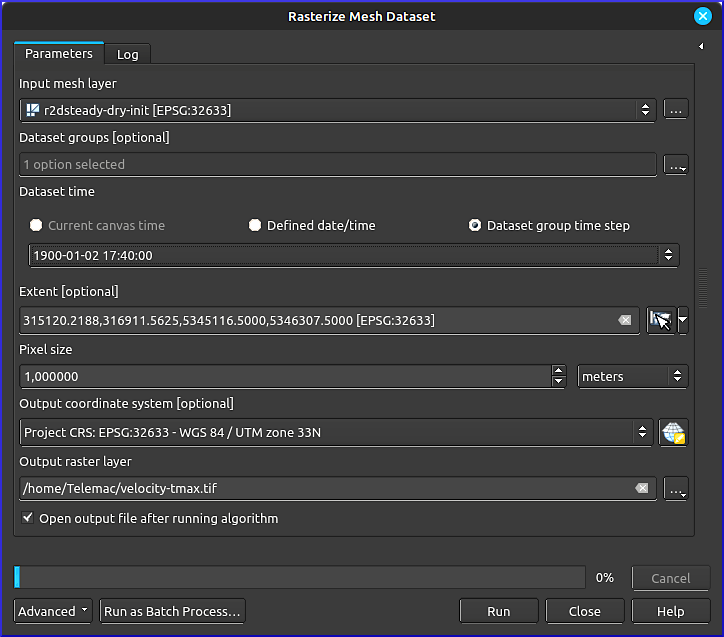Screen dimensions: 724x637
Task: Clear the Extent field value
Action: click(625, 320)
